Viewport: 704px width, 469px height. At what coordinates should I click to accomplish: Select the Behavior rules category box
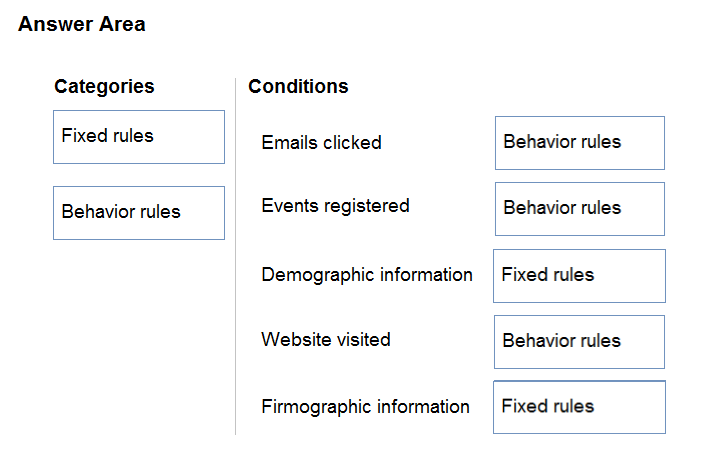pyautogui.click(x=139, y=213)
